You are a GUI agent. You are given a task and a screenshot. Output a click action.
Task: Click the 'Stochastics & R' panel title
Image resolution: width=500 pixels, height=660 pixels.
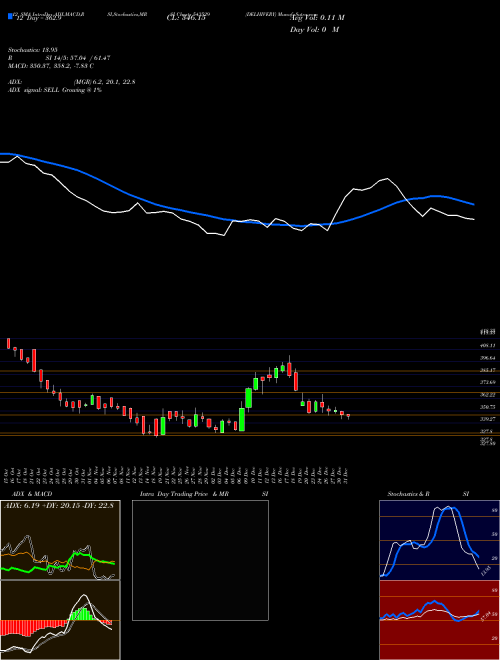408,494
